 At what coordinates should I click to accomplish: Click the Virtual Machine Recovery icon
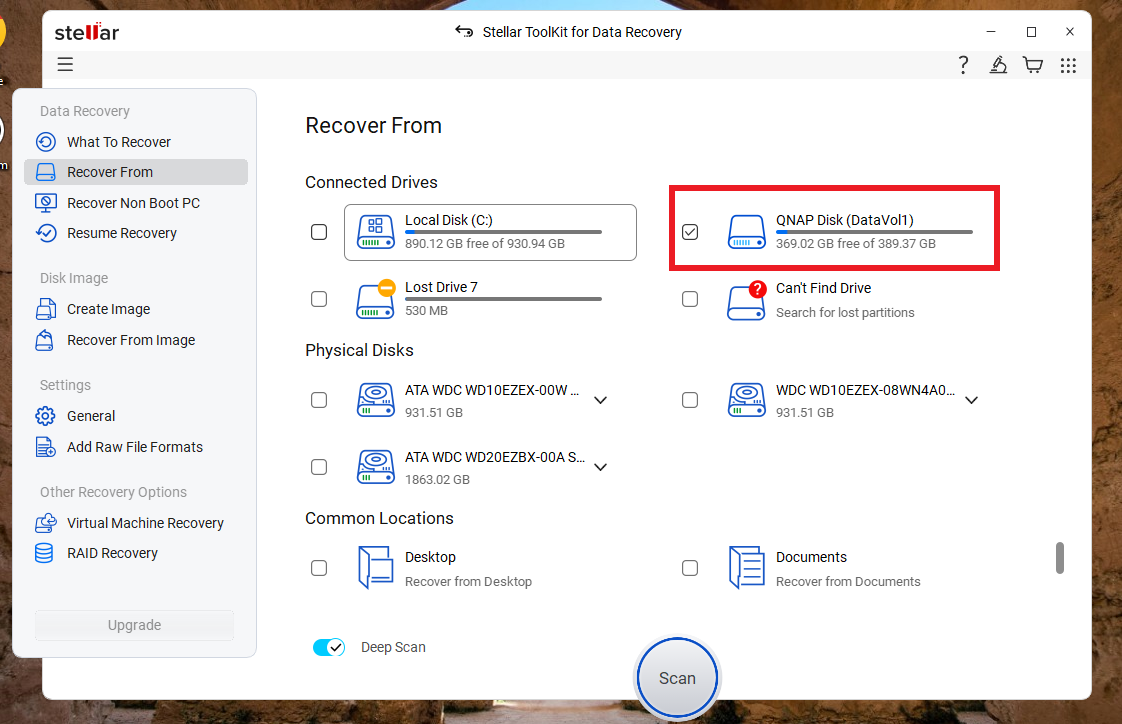coord(46,523)
